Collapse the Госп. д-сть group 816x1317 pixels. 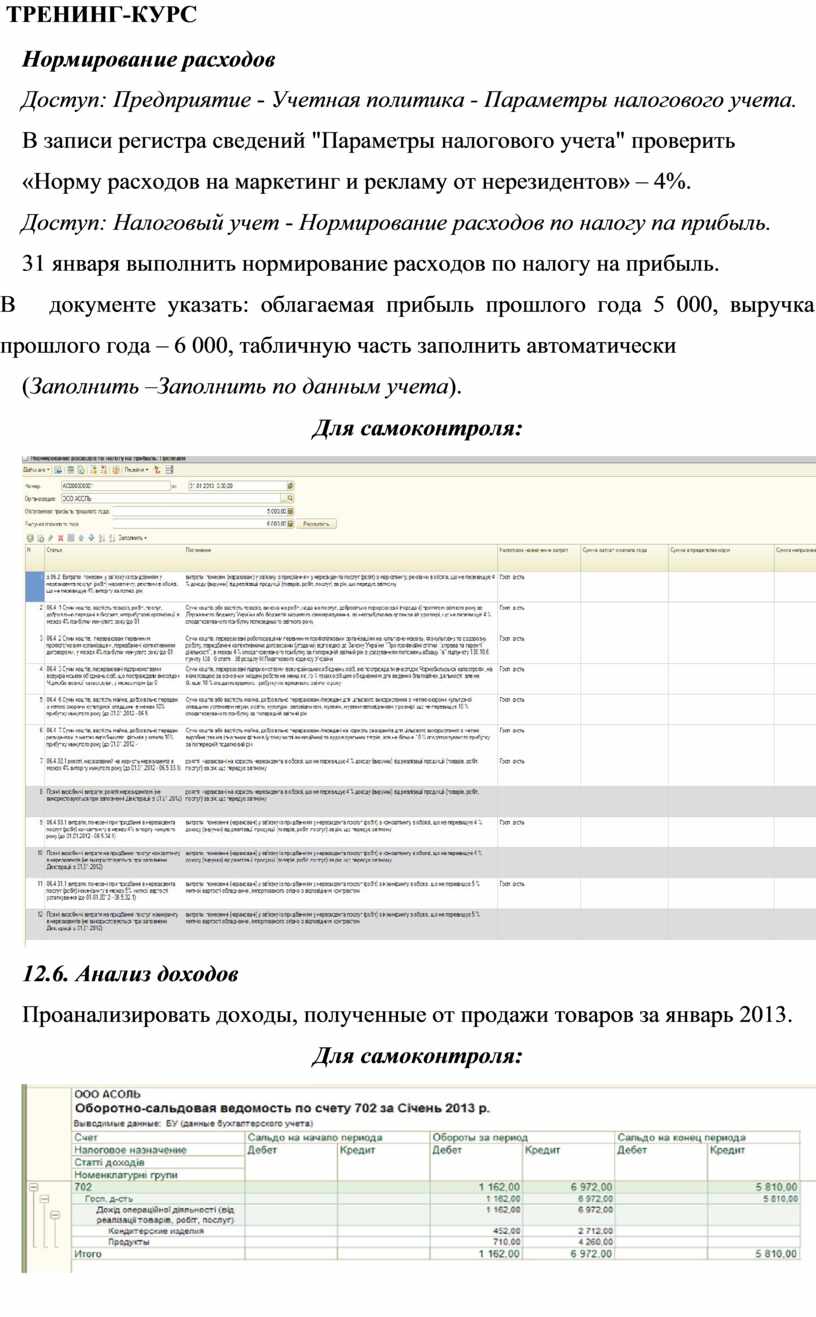pos(45,1198)
